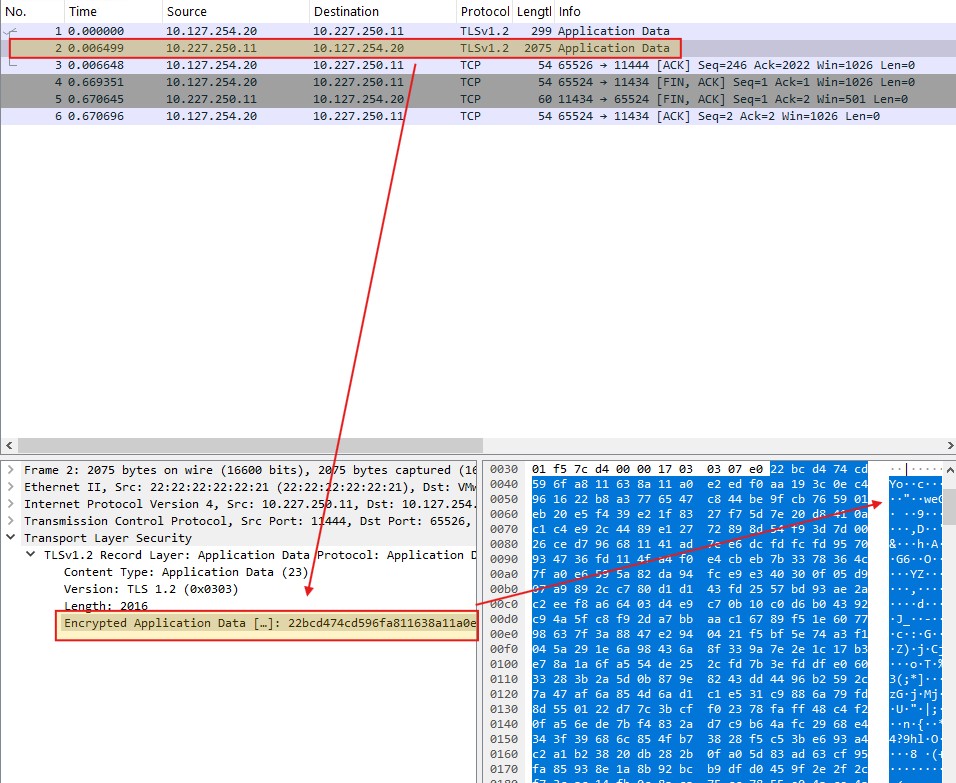Sort packets by the No. column header
956x783 pixels.
coord(32,11)
